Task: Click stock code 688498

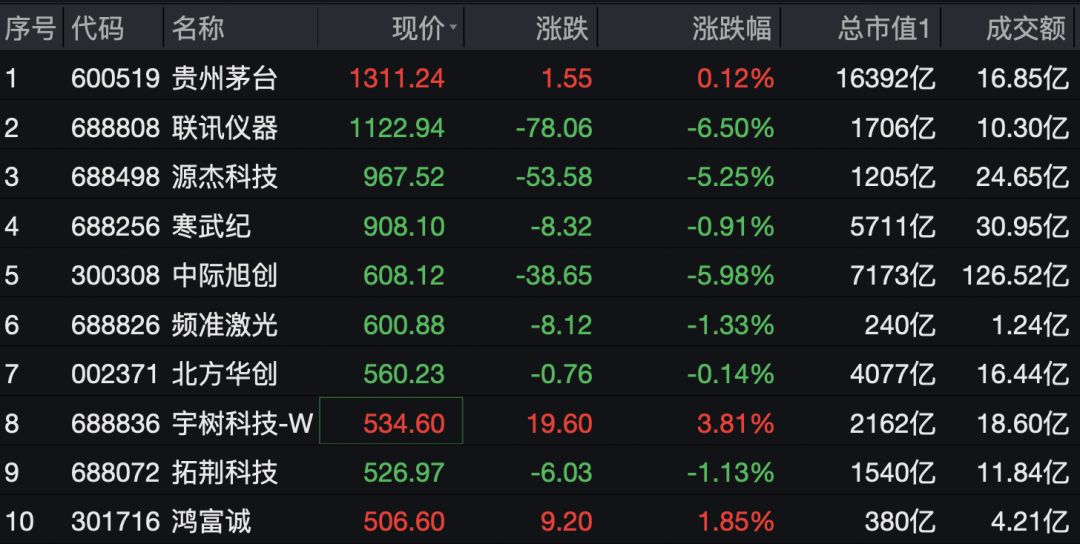Action: tap(115, 177)
